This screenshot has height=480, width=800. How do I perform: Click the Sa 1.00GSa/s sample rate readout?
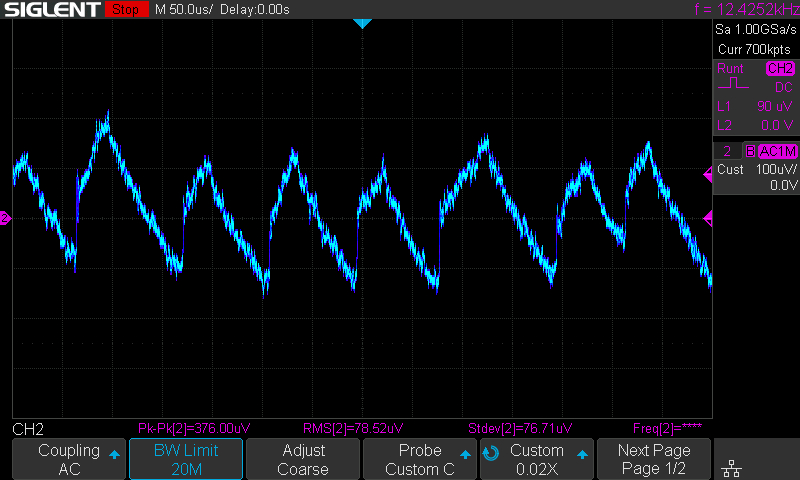(x=755, y=29)
